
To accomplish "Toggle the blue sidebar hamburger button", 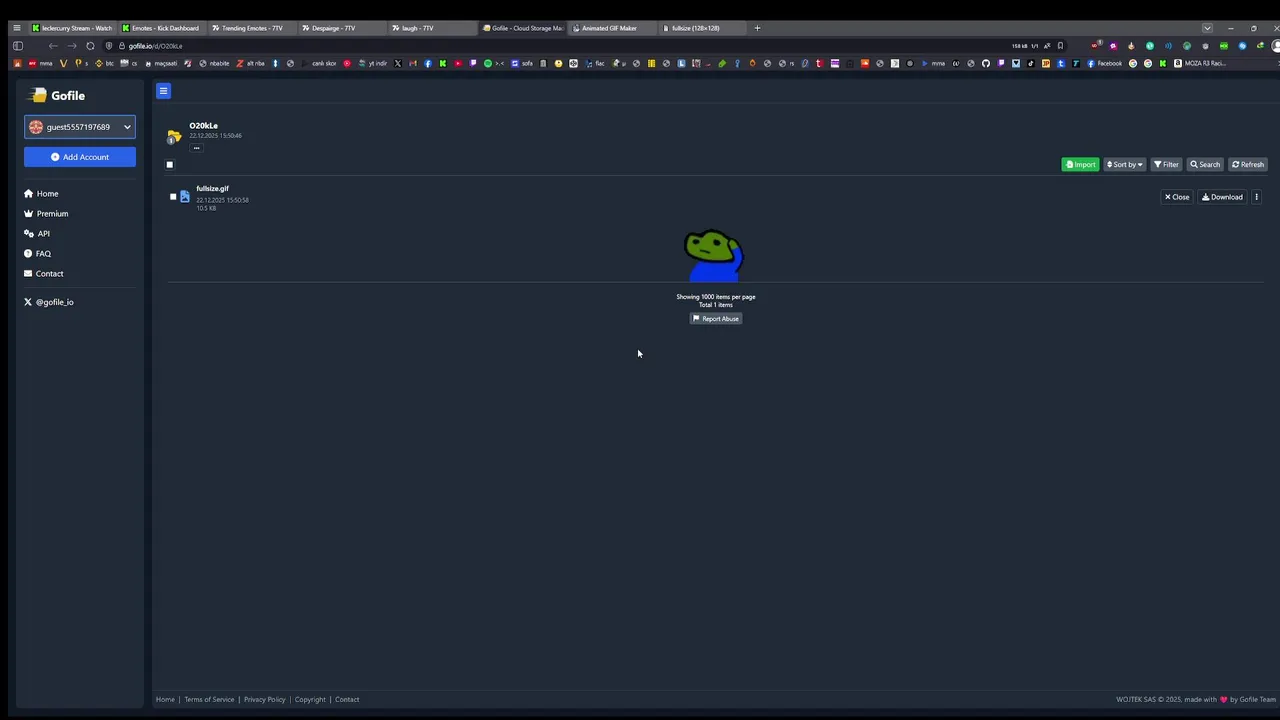I will pos(163,91).
